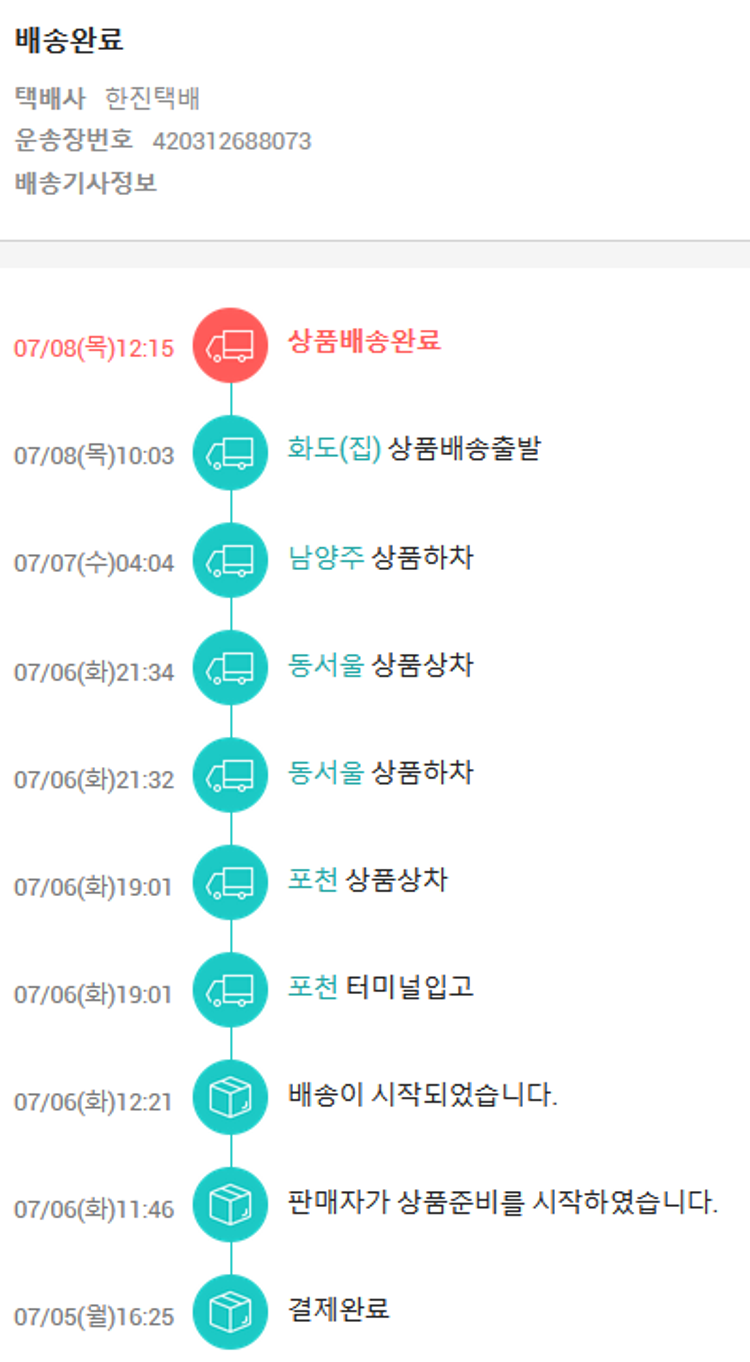
Task: Click 동서울 link in 상품상차 row
Action: click(x=327, y=665)
